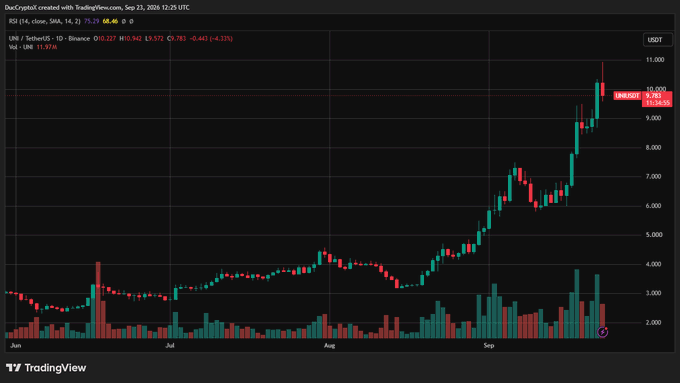Click the 11.000 price axis label
The height and width of the screenshot is (383, 680).
(655, 60)
